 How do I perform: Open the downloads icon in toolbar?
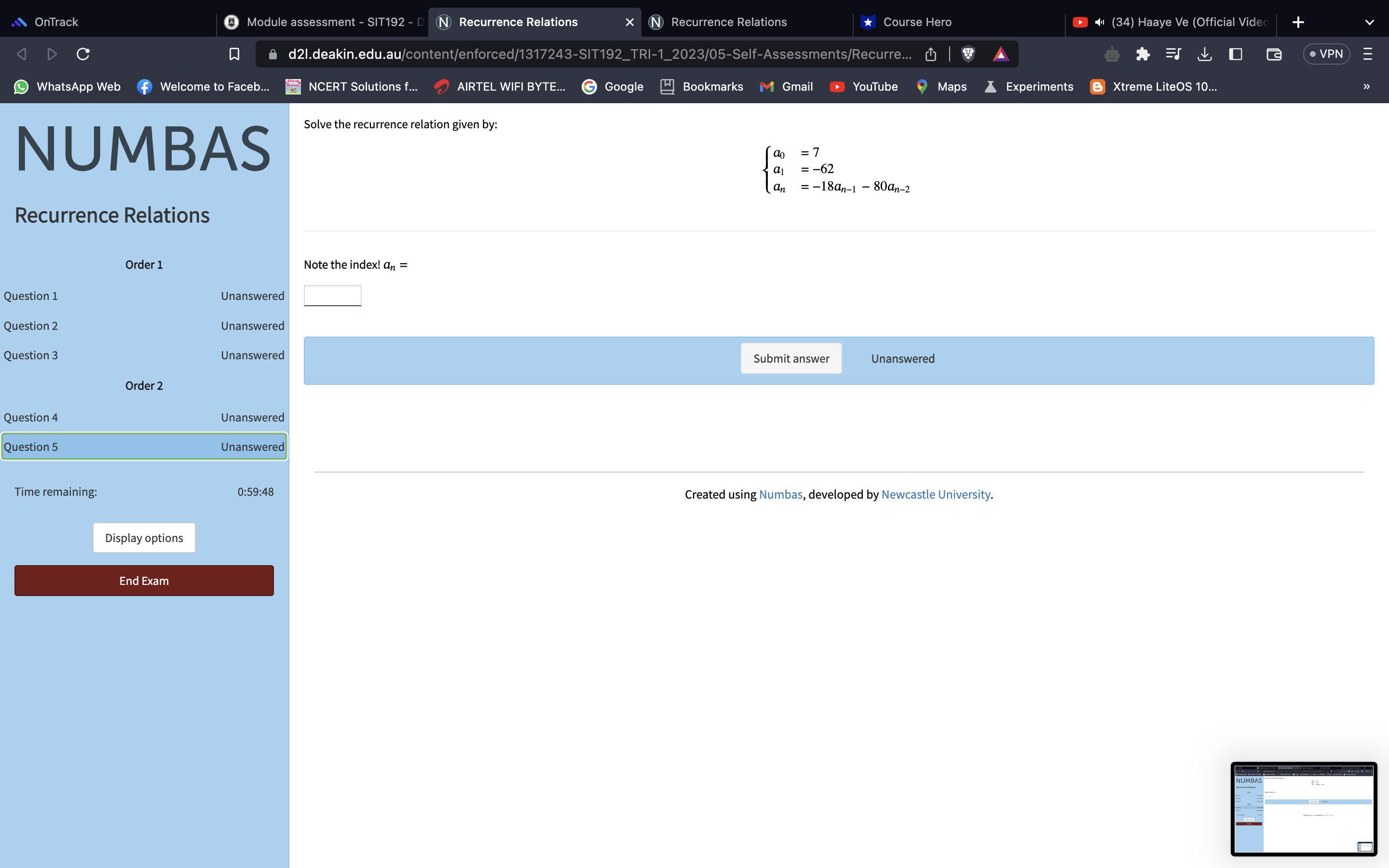[1204, 54]
